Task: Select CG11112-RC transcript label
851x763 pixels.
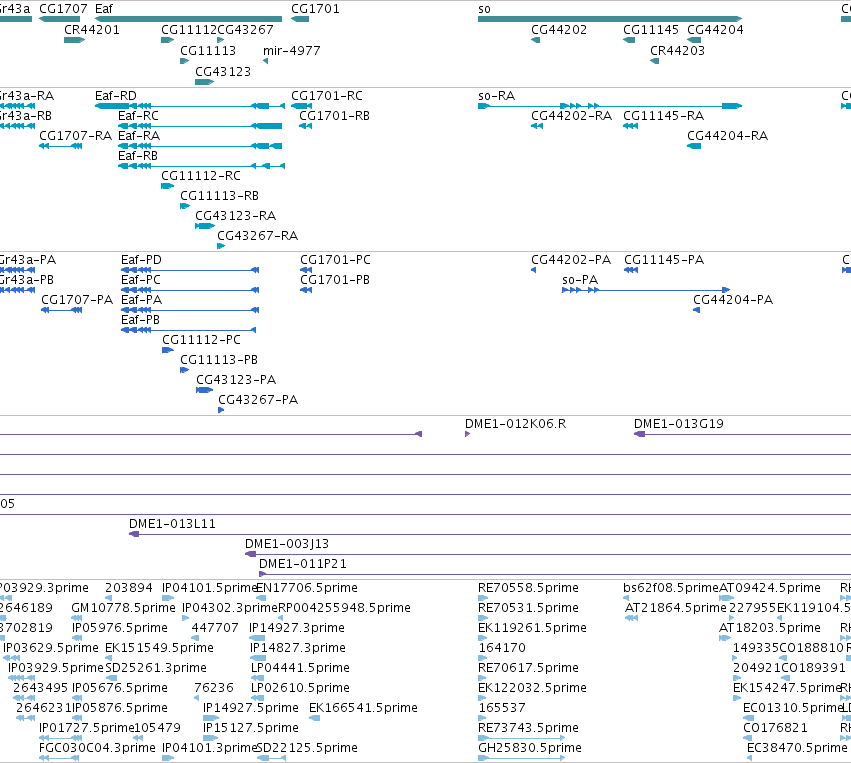Action: click(201, 176)
